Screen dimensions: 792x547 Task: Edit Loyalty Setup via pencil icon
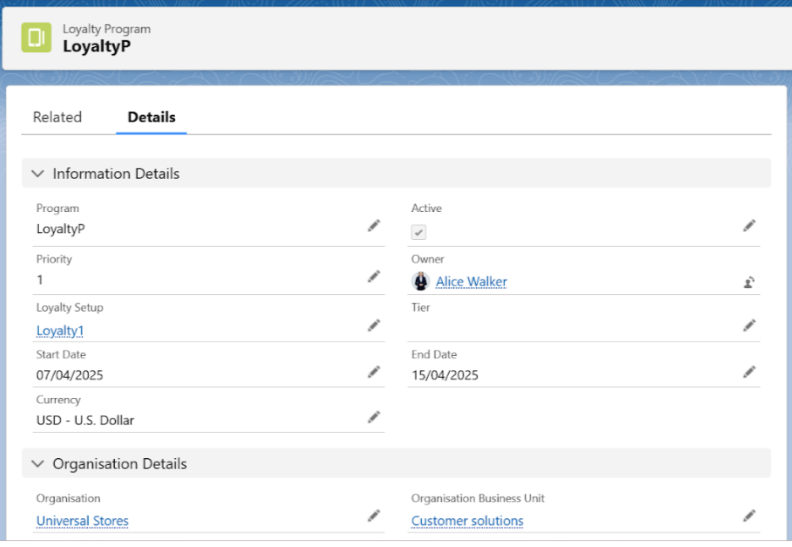pyautogui.click(x=374, y=325)
